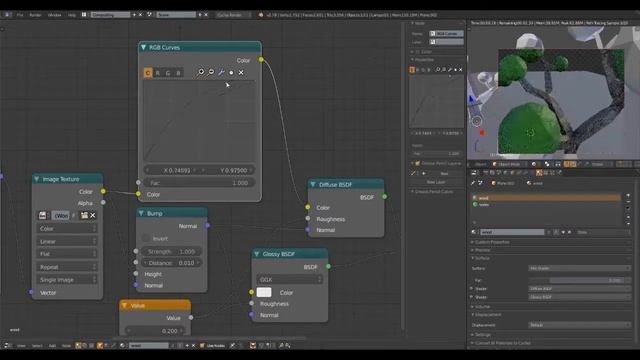This screenshot has height=360, width=640.
Task: Collapse the Image Texture node
Action: point(37,179)
